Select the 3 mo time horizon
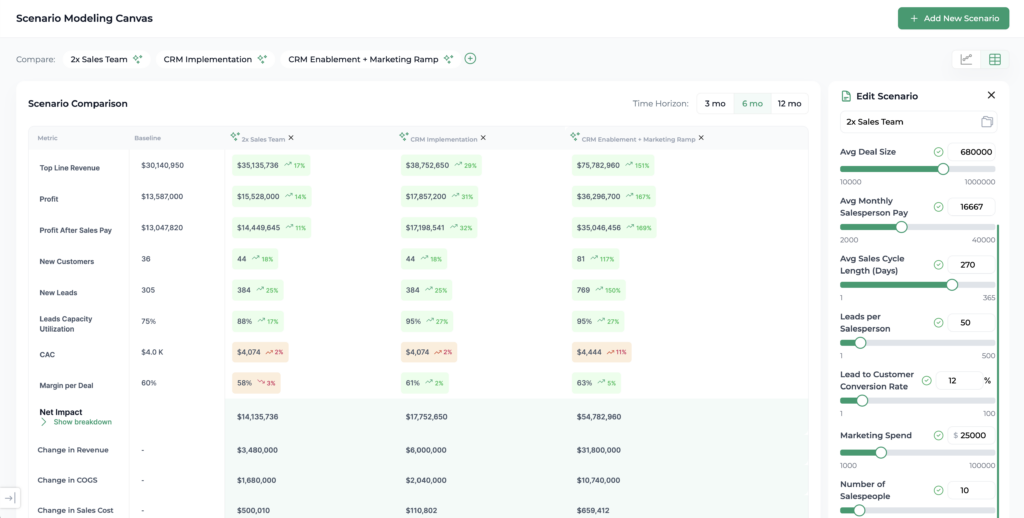Image resolution: width=1024 pixels, height=518 pixels. tap(715, 103)
